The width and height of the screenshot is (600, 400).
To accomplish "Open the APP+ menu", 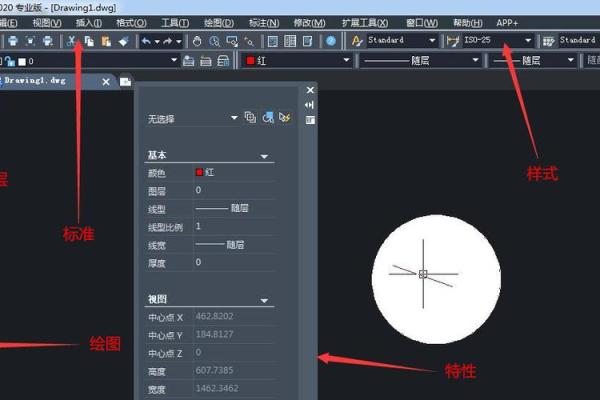I will pos(507,23).
